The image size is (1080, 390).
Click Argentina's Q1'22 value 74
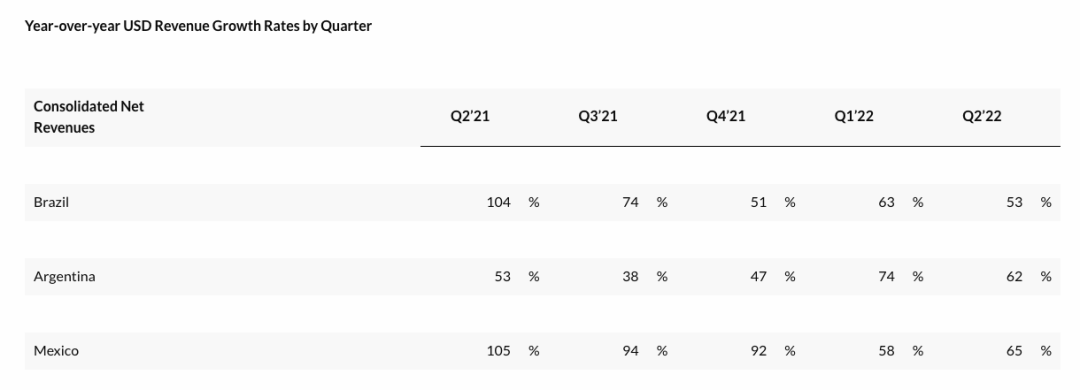(x=886, y=277)
